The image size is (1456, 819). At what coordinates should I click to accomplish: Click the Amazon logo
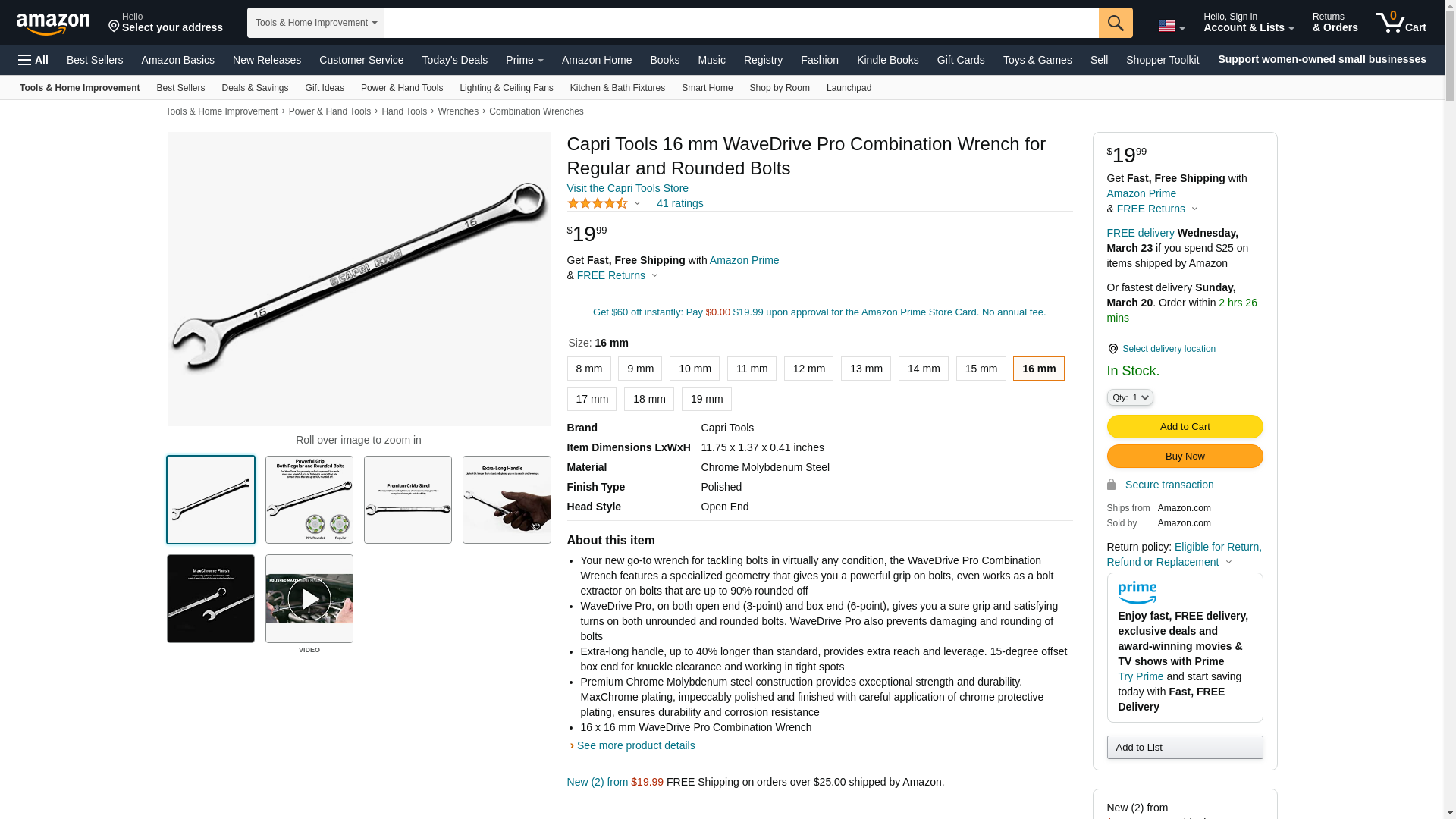click(x=53, y=24)
